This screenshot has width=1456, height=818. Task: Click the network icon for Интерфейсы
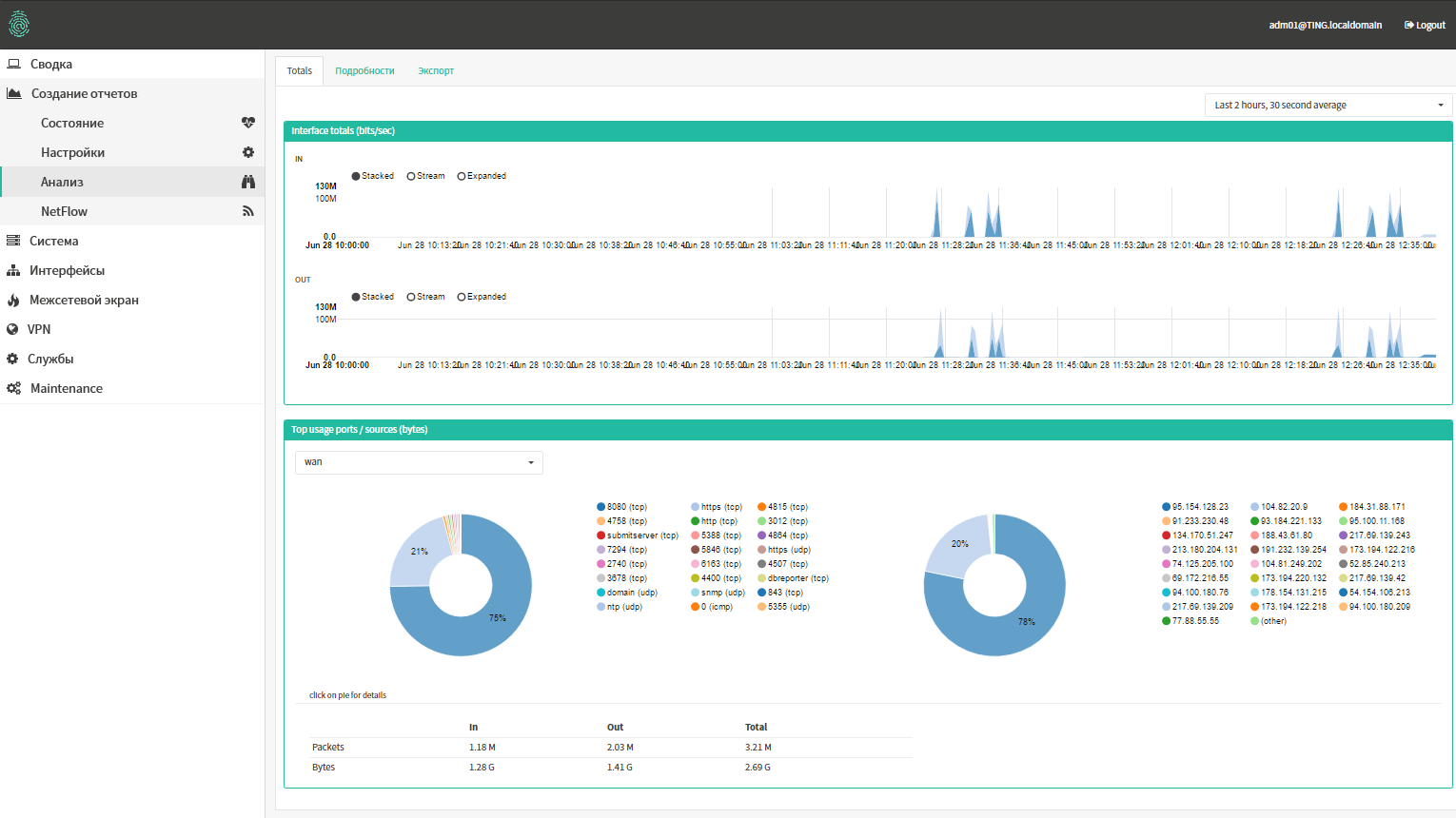pos(13,271)
